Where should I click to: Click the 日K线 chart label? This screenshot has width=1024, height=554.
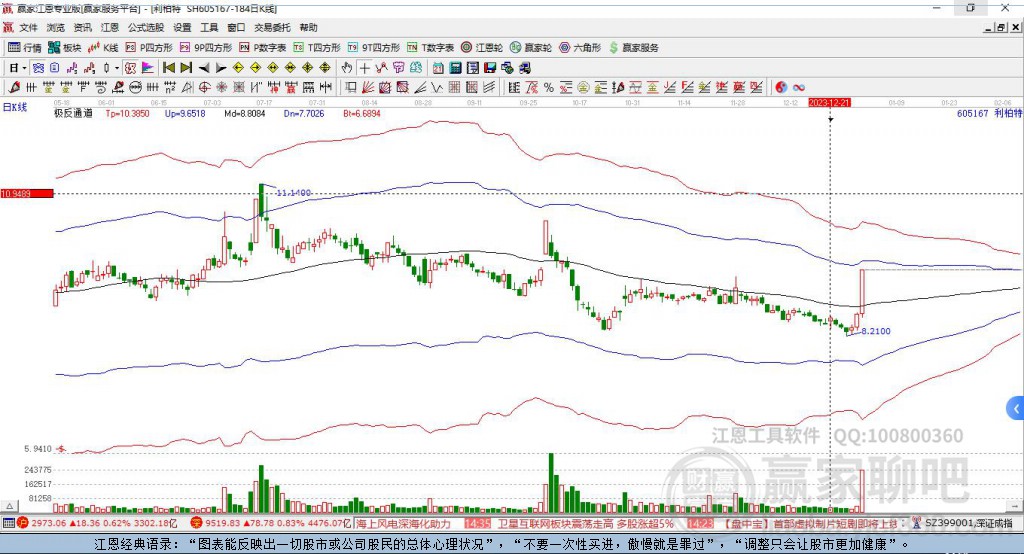(x=15, y=107)
